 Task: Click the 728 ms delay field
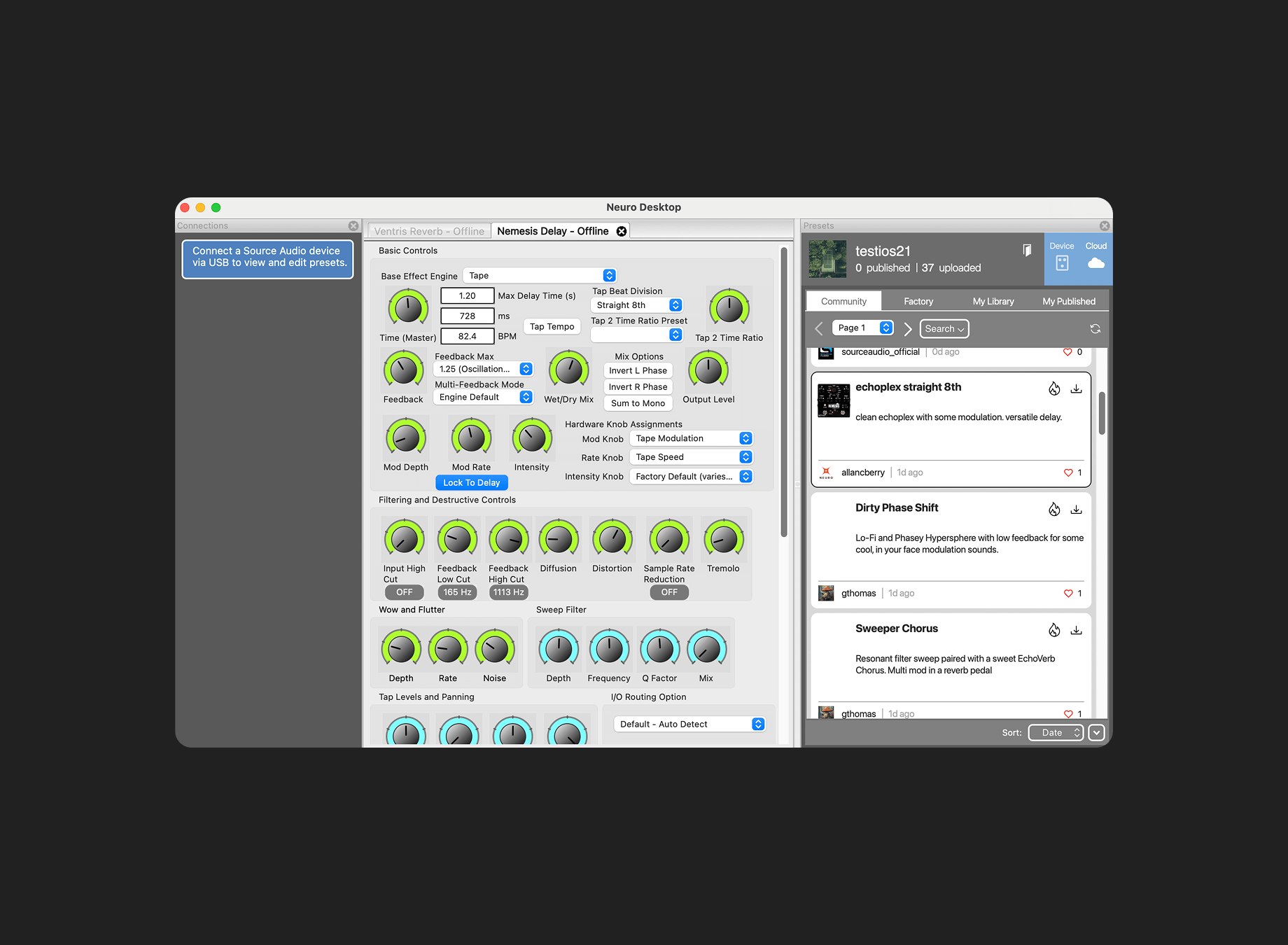tap(467, 316)
